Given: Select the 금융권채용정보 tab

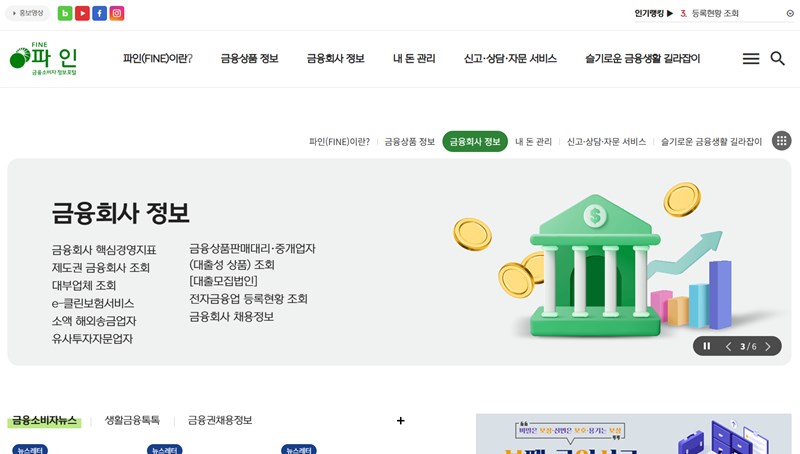Looking at the screenshot, I should 220,420.
